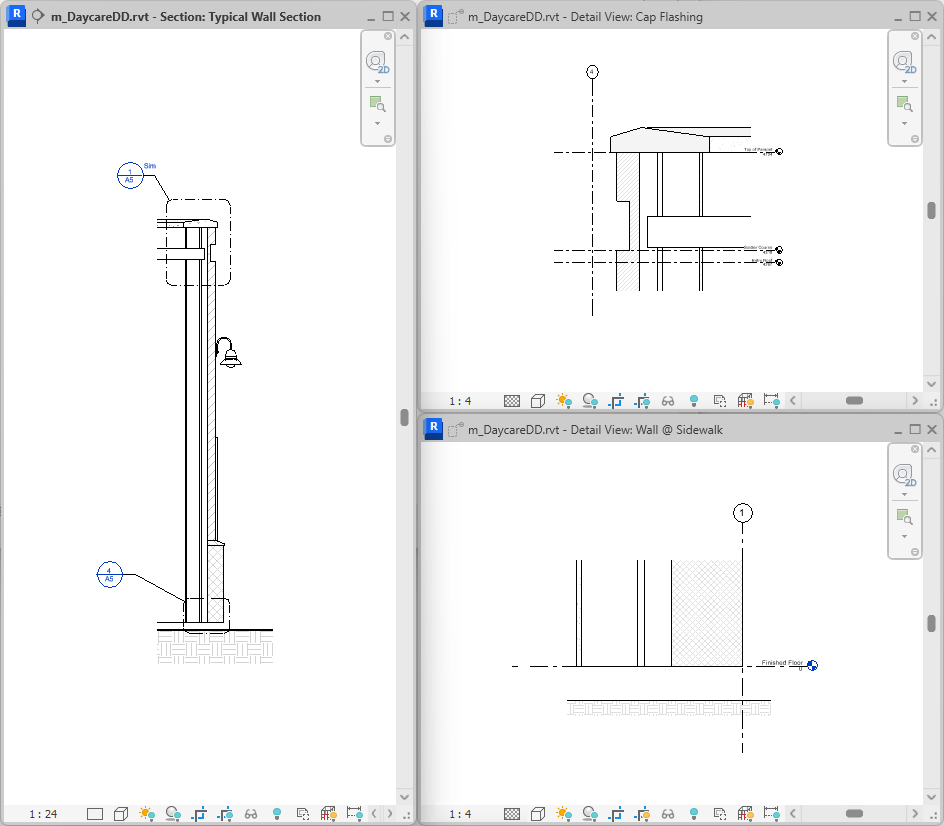The height and width of the screenshot is (826, 944).
Task: Open 2D steering wheel in Typical Wall Section view
Action: [x=377, y=63]
